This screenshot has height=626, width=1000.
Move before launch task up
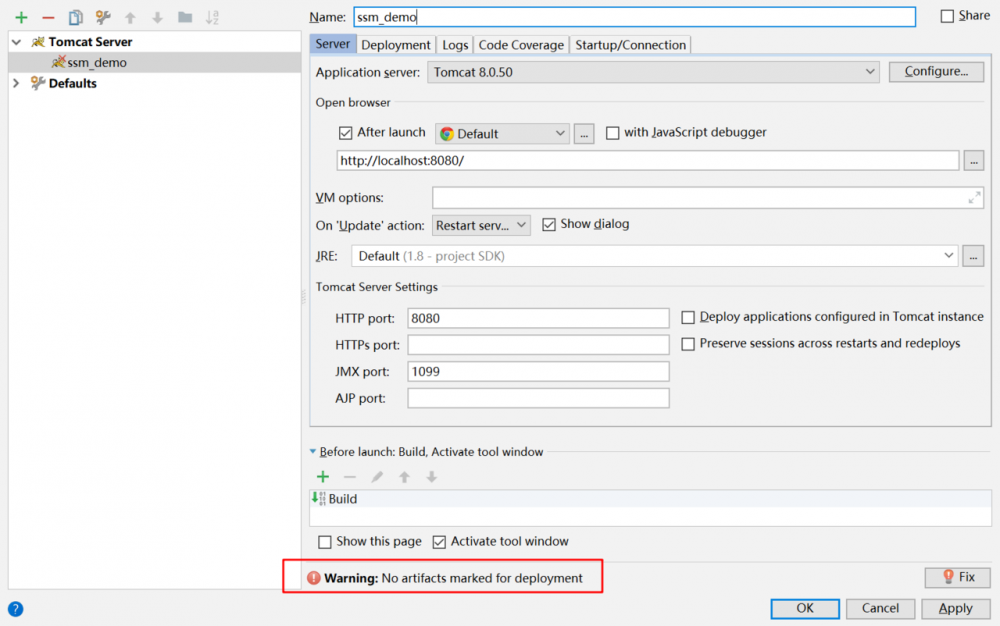(404, 477)
